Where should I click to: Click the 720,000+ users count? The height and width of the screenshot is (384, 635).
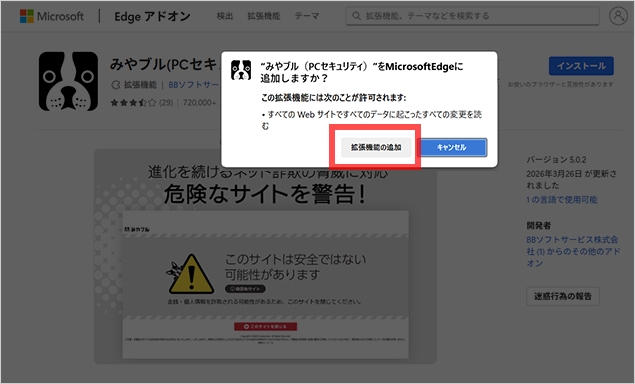pos(200,103)
